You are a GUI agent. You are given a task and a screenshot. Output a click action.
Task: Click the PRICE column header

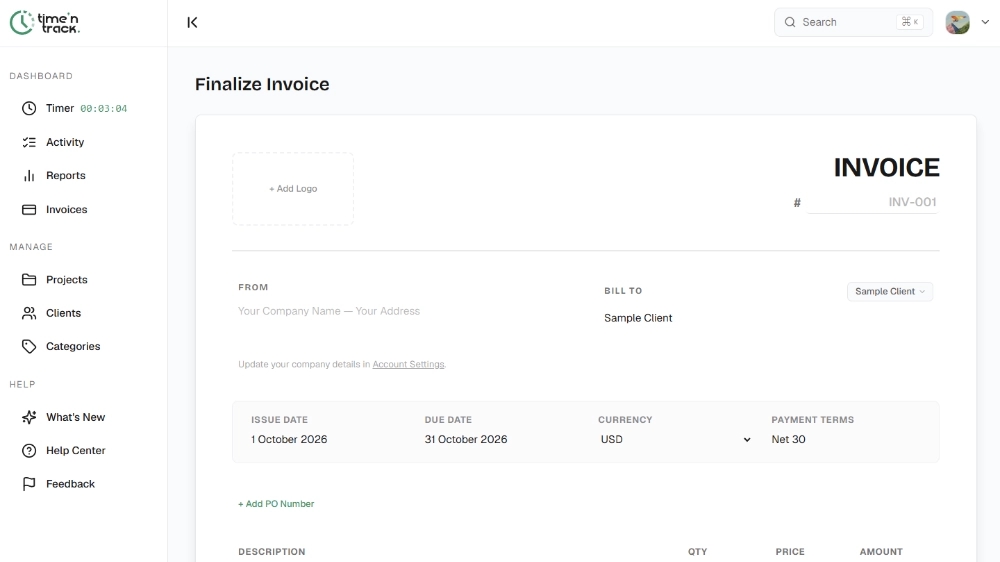[790, 552]
